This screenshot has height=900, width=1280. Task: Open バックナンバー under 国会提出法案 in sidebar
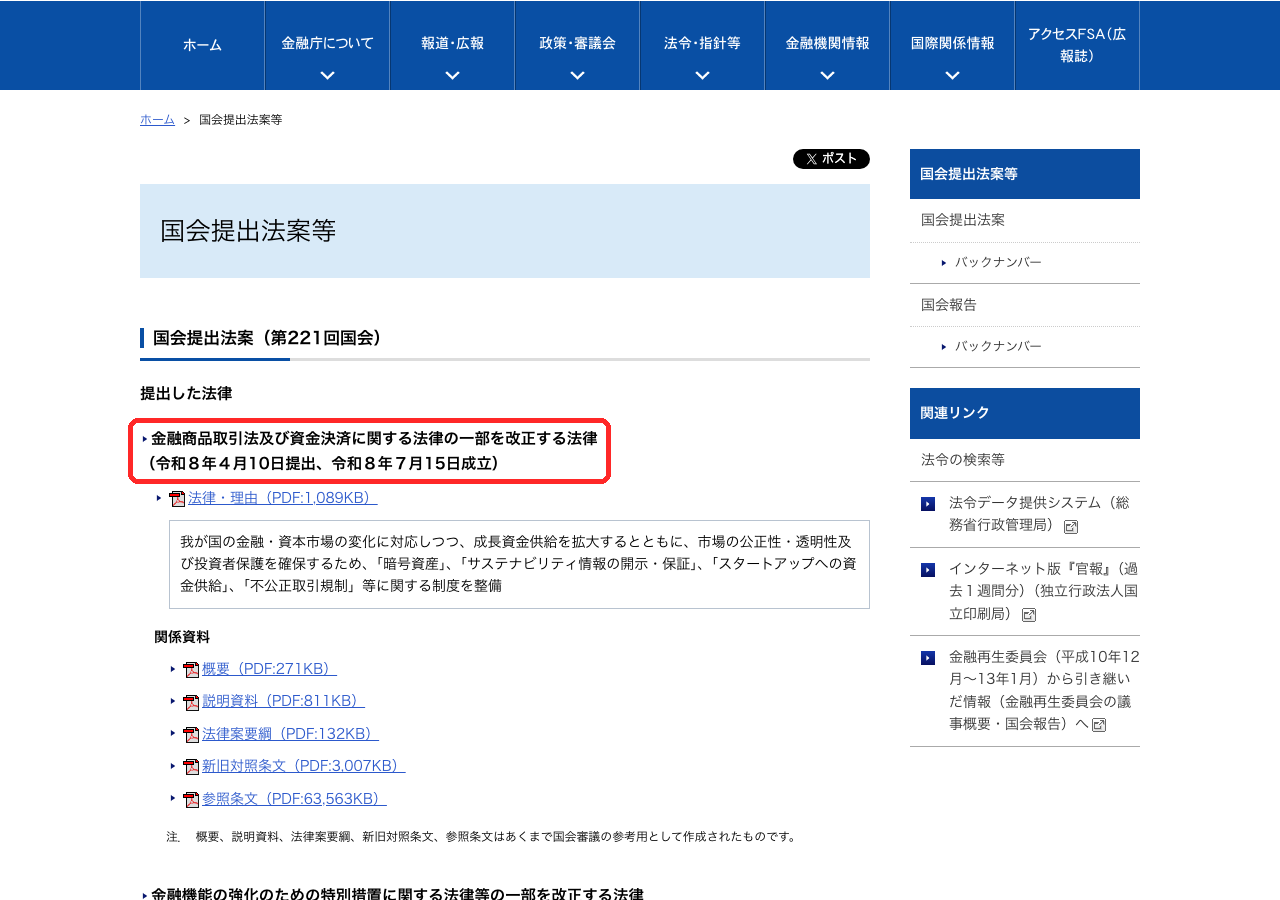coord(998,262)
